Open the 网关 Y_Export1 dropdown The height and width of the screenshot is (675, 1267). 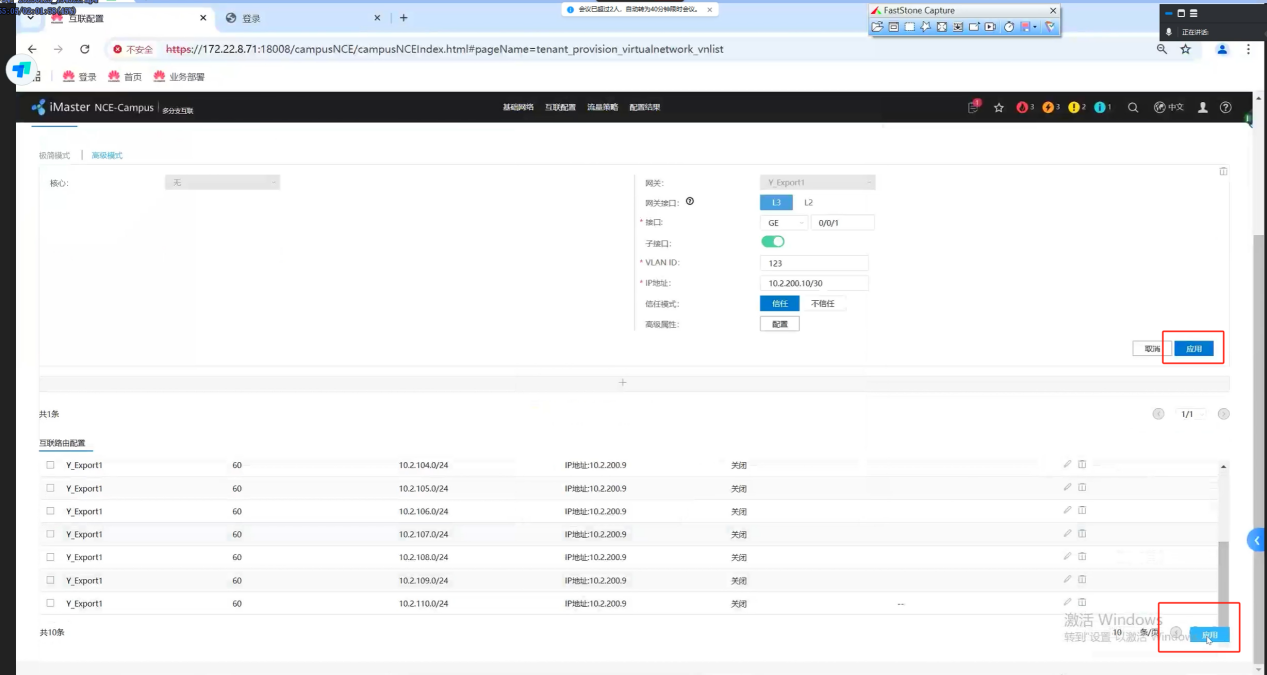(x=818, y=183)
